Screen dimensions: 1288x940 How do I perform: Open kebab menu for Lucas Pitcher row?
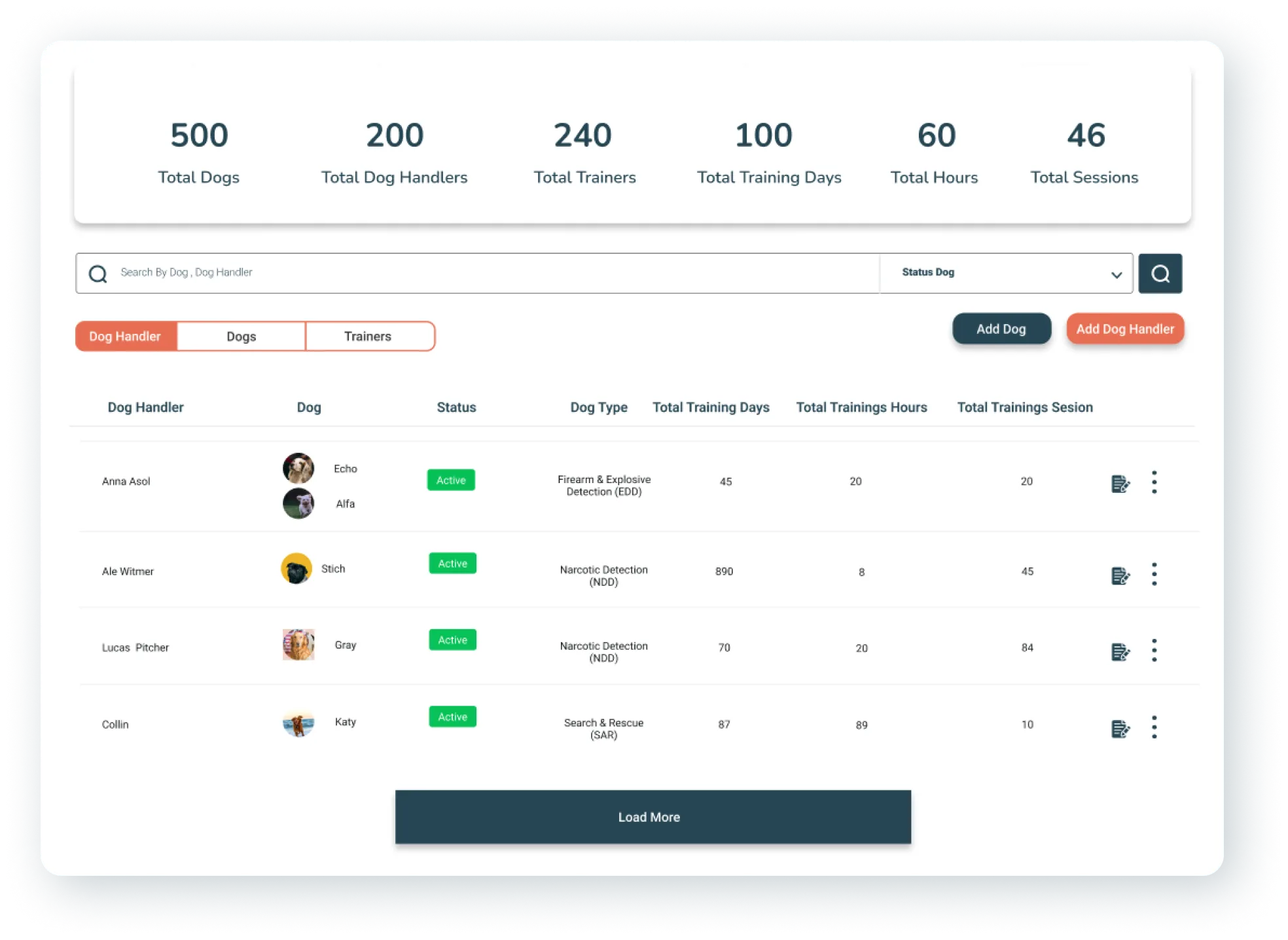pos(1154,651)
